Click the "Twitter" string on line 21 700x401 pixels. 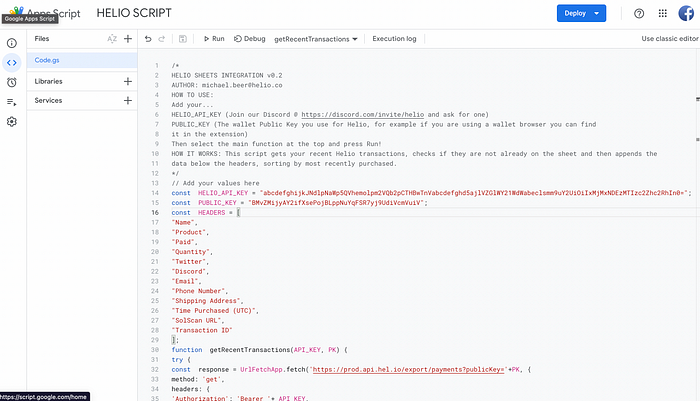tap(188, 262)
